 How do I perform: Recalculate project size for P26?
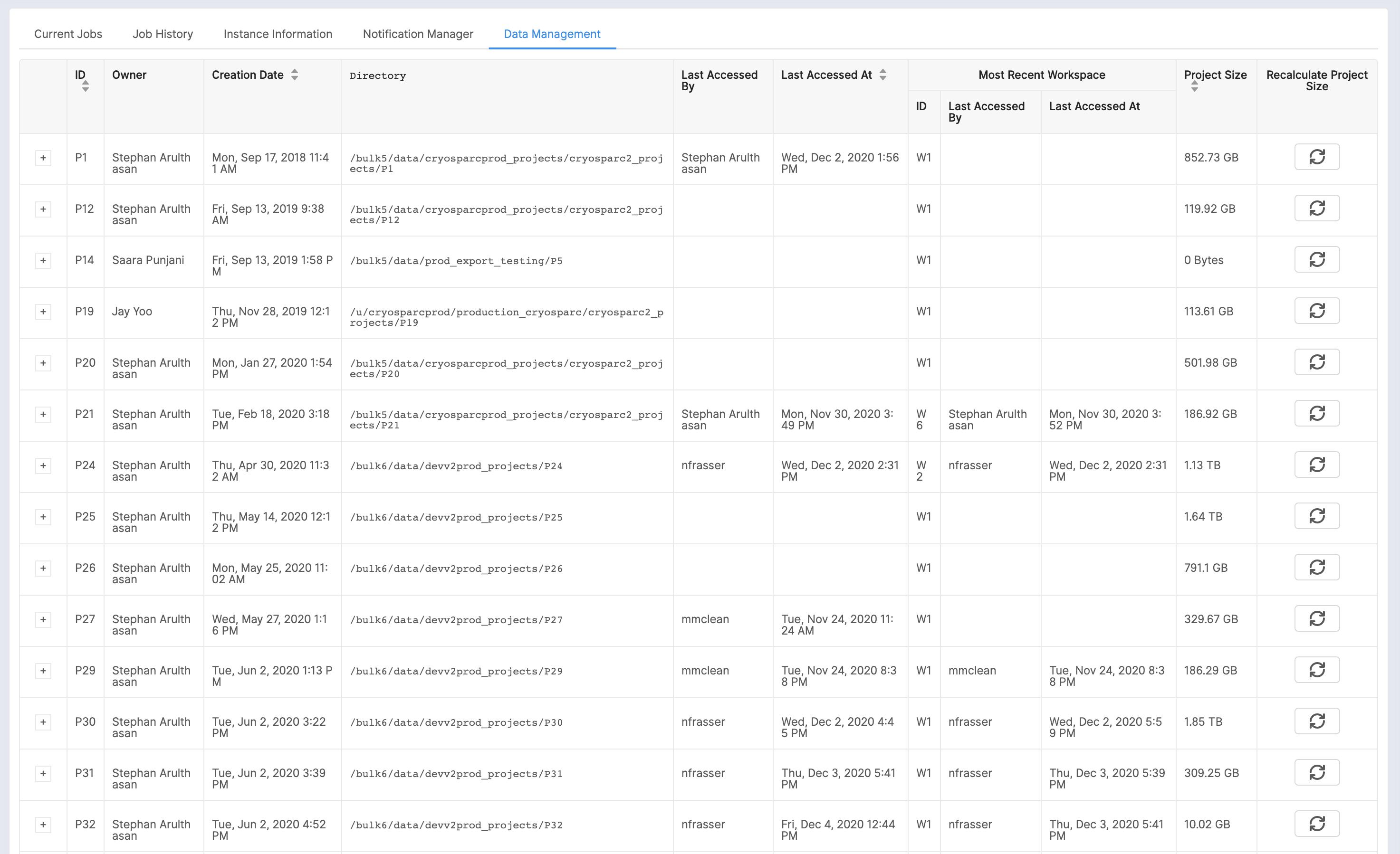[x=1316, y=567]
